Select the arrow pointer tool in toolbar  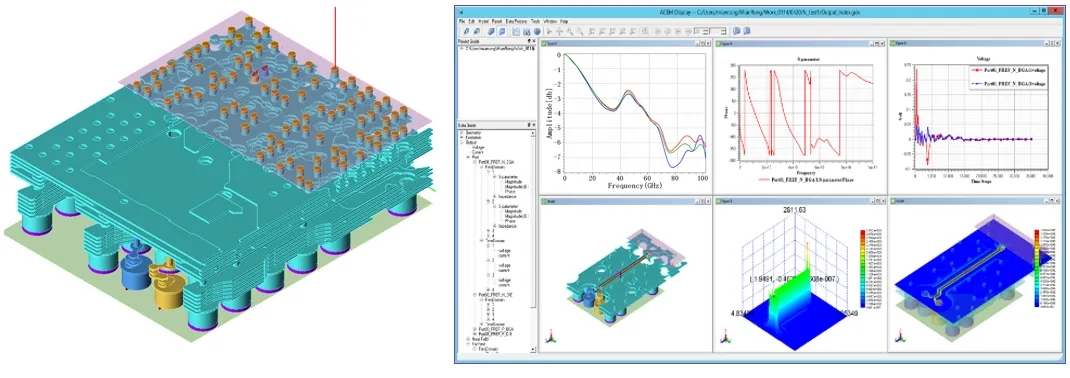549,31
